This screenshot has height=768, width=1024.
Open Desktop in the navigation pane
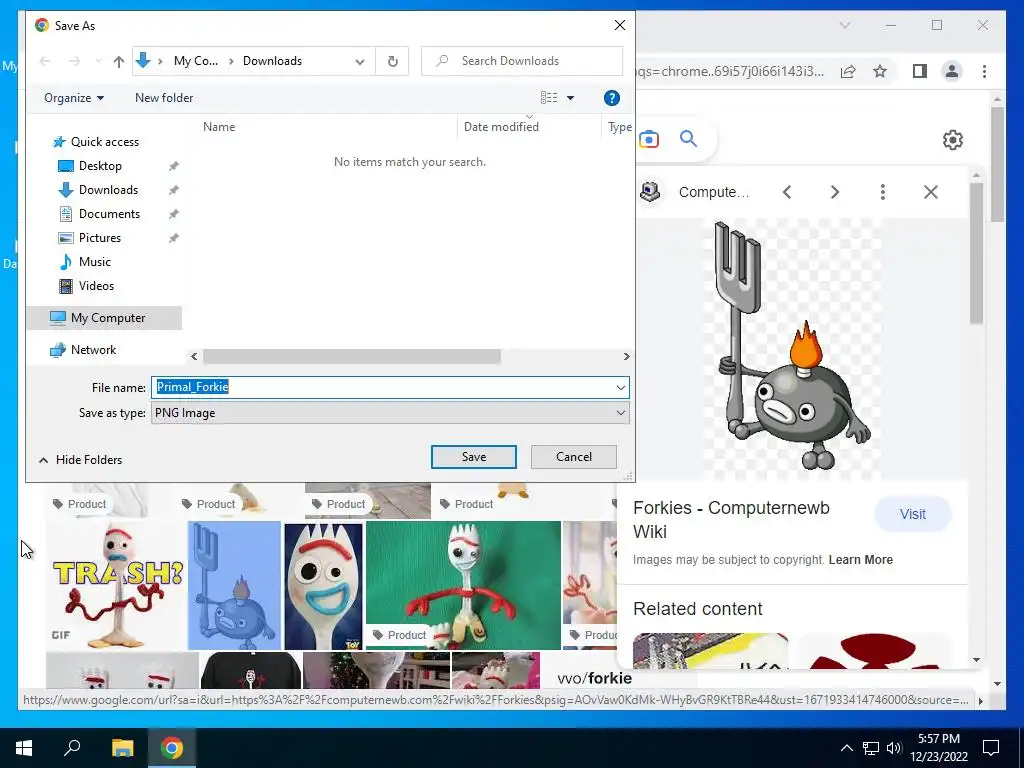coord(100,166)
